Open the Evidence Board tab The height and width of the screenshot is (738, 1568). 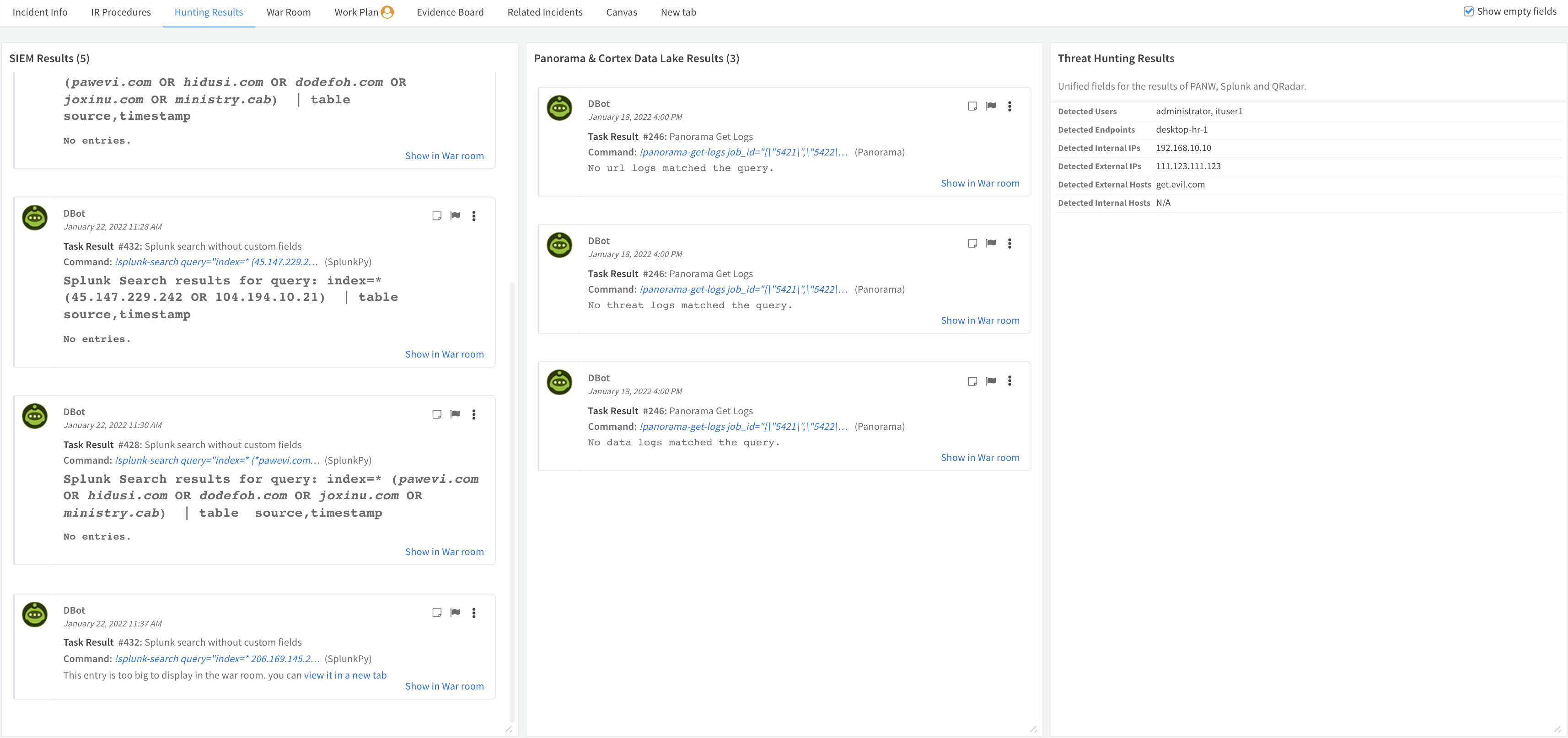(450, 12)
